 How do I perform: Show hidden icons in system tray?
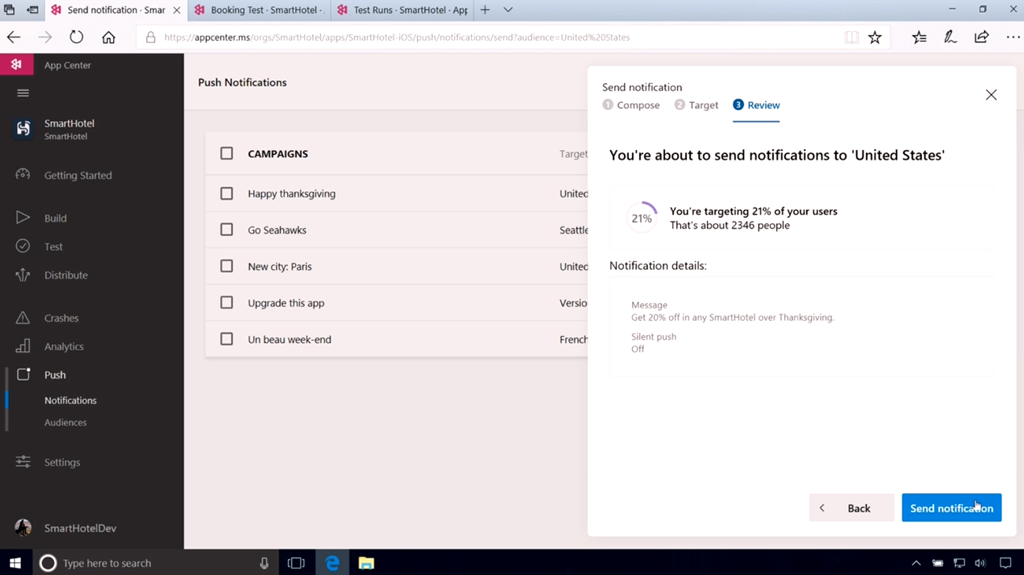pyautogui.click(x=916, y=563)
